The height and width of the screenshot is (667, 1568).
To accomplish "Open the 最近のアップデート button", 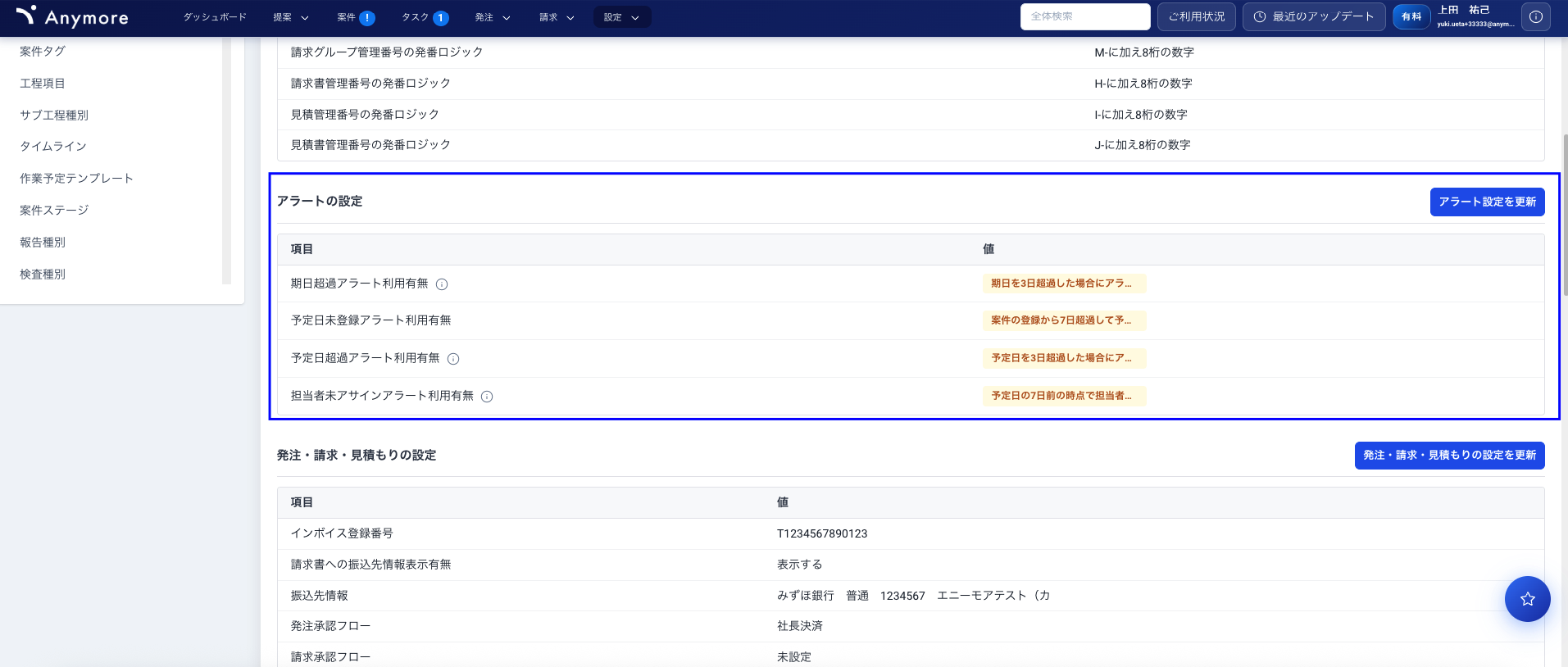I will click(1313, 17).
